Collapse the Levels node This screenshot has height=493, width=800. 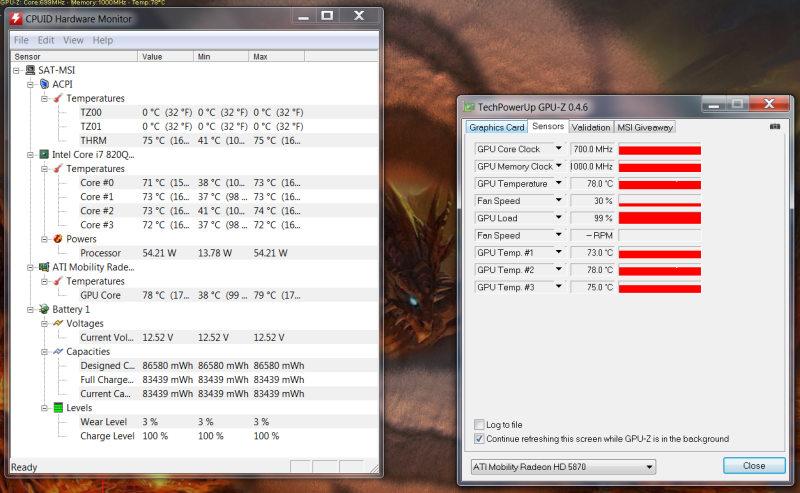[x=44, y=408]
